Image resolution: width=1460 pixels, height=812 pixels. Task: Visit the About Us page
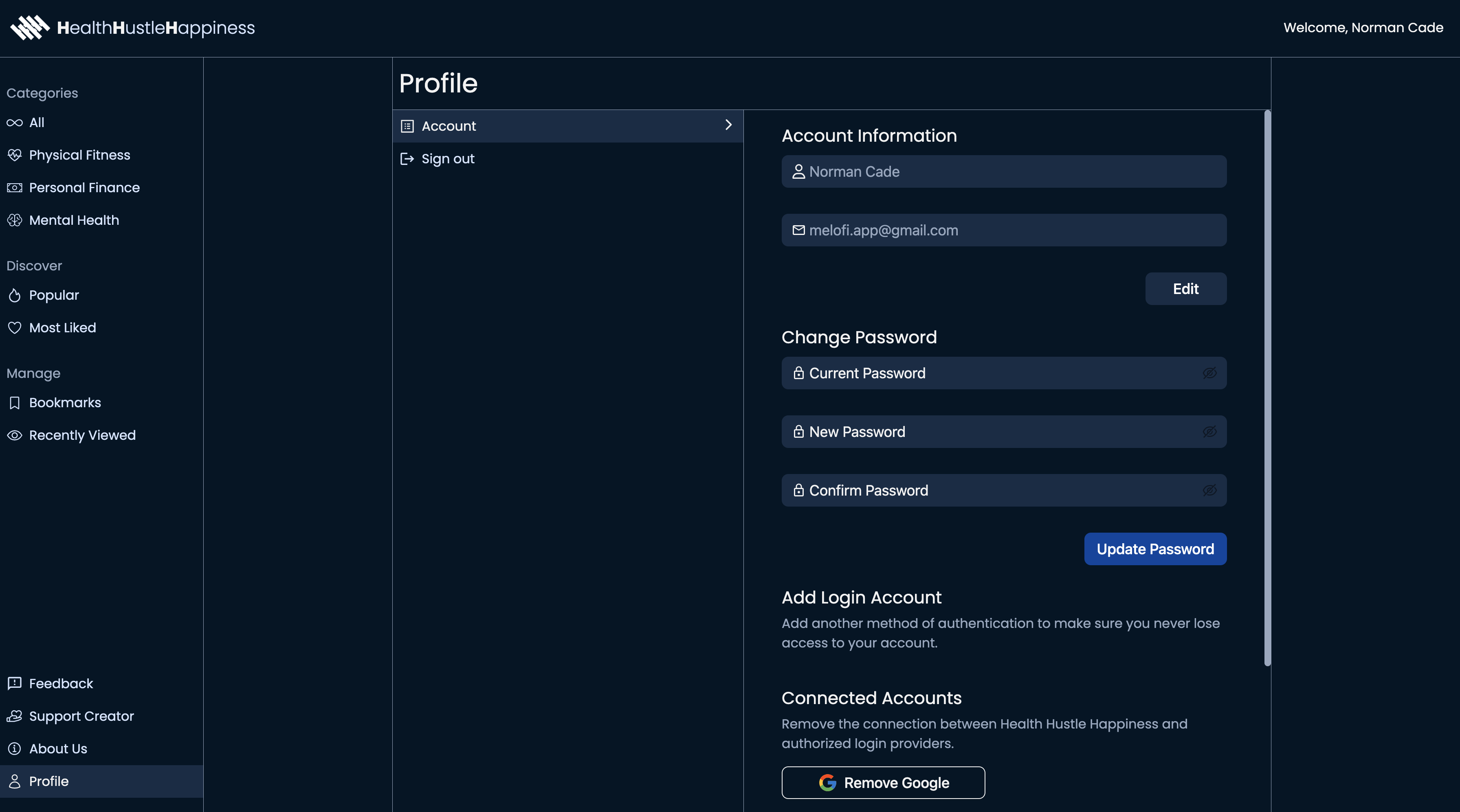pyautogui.click(x=101, y=748)
